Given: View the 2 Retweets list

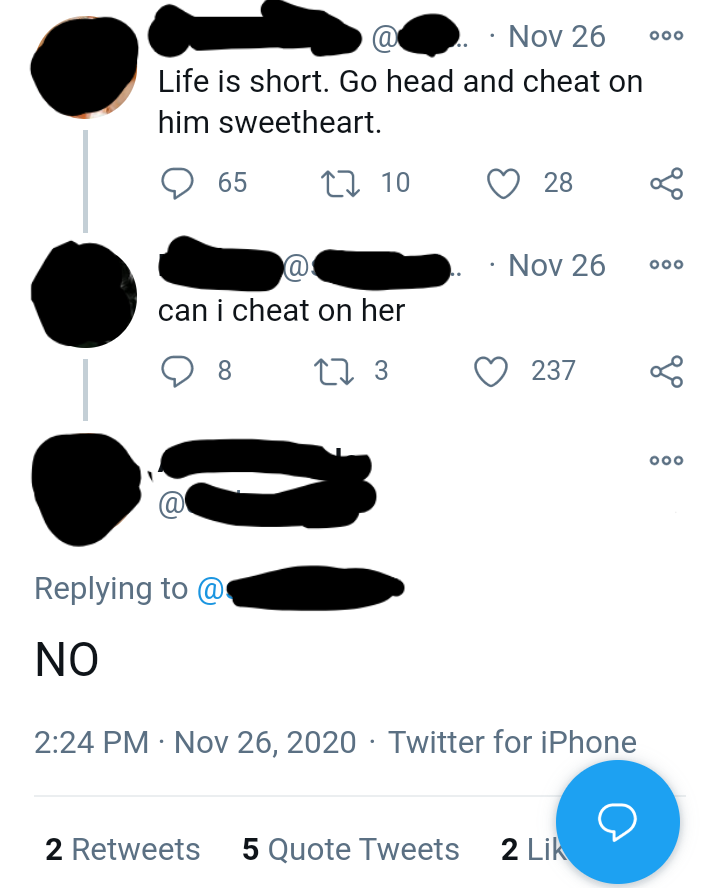Looking at the screenshot, I should (123, 849).
